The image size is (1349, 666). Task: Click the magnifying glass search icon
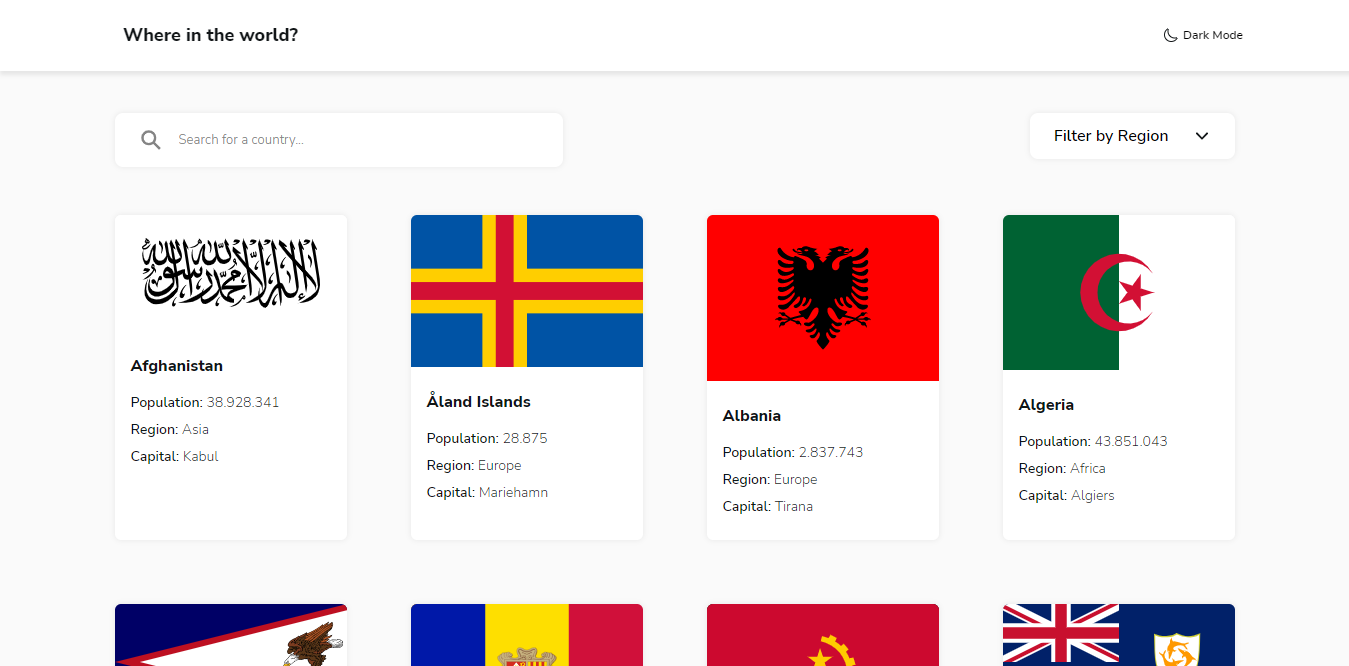click(x=151, y=140)
